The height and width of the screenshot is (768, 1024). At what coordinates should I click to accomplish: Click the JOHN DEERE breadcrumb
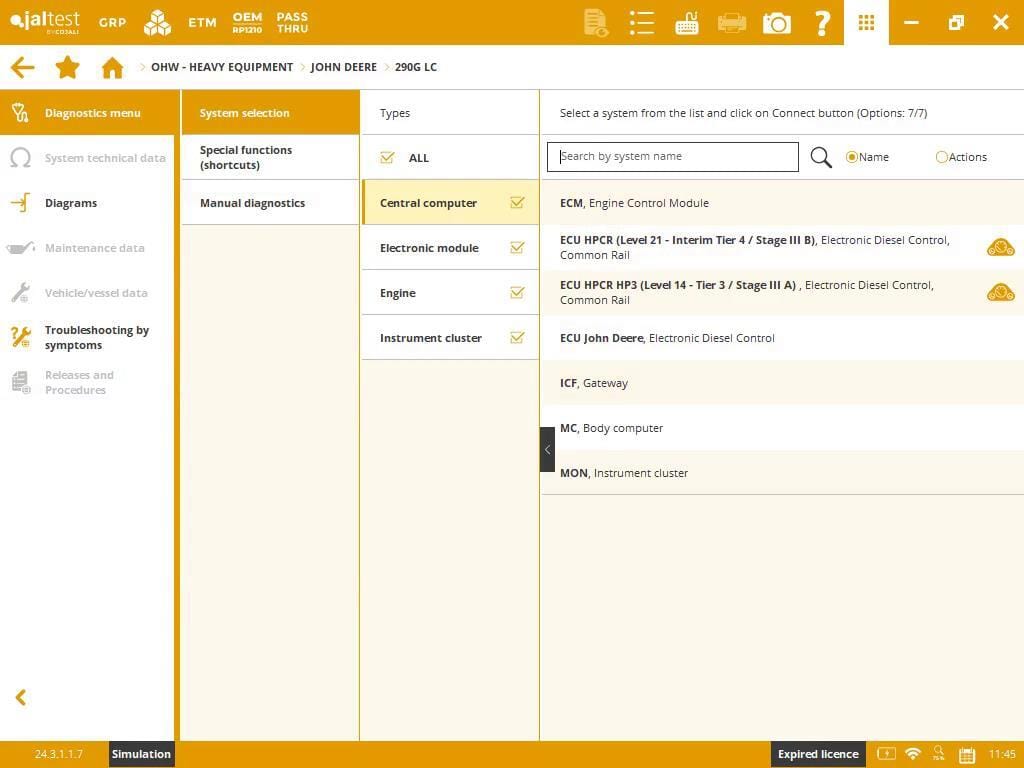[x=343, y=67]
